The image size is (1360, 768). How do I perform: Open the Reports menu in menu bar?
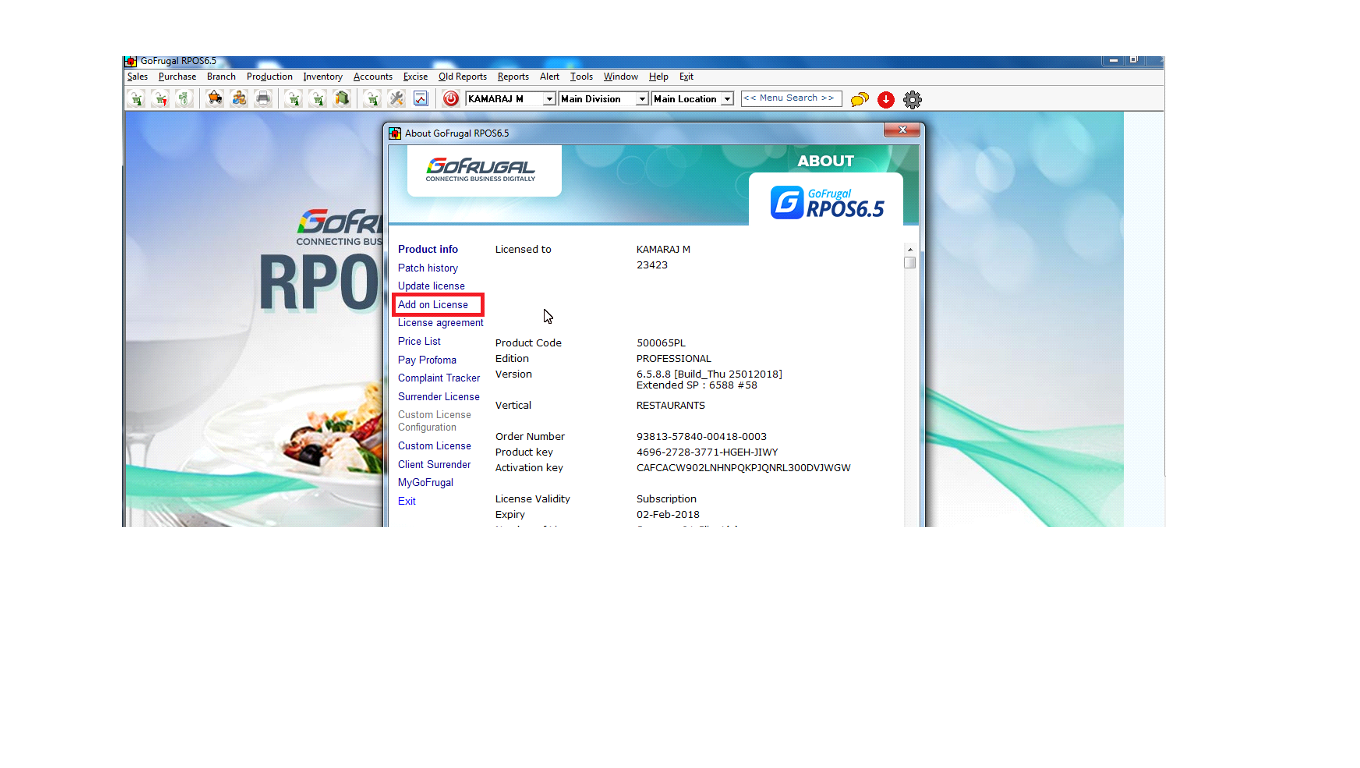[x=513, y=77]
